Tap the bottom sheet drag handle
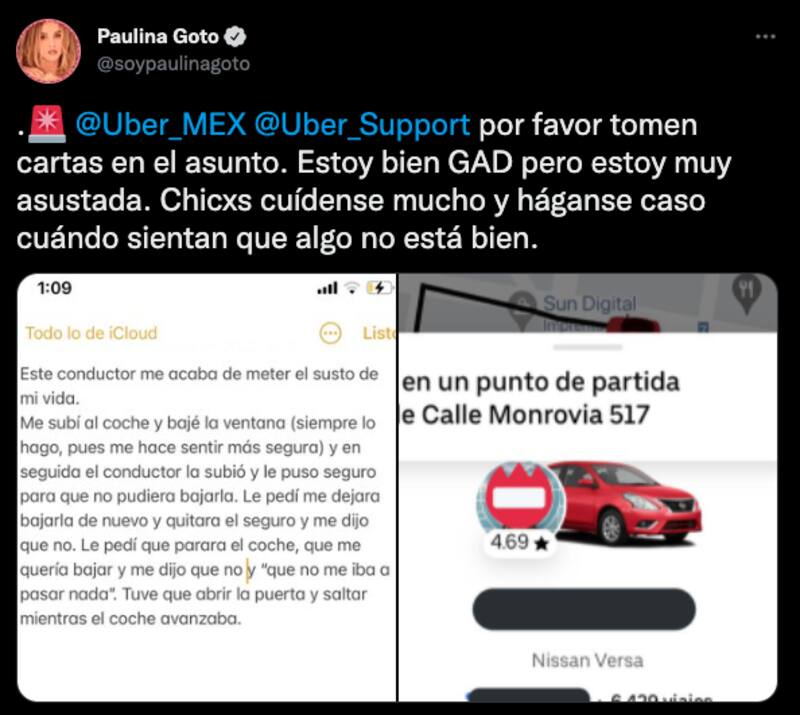The image size is (800, 715). coord(588,347)
